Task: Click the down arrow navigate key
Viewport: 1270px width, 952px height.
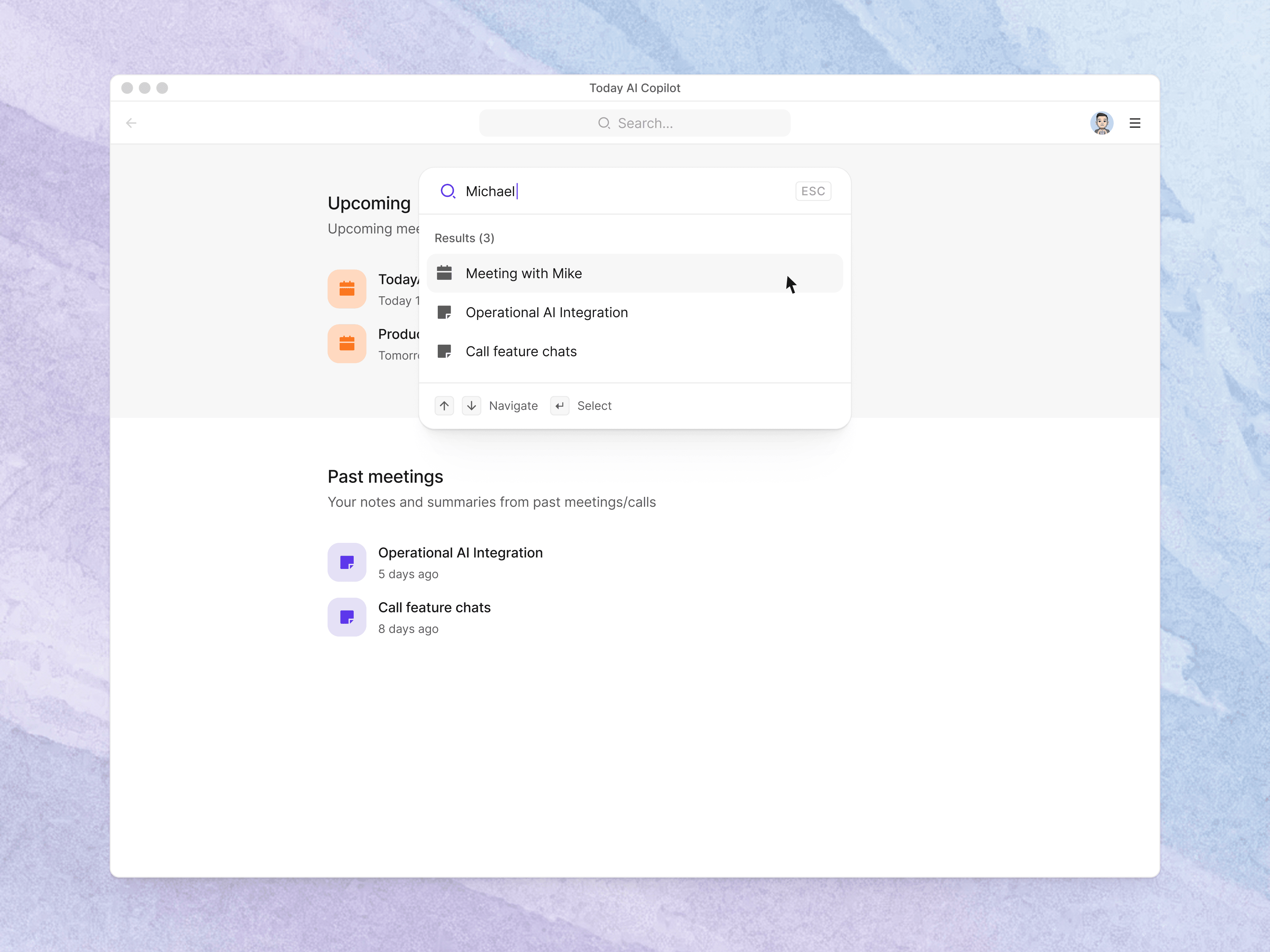Action: pyautogui.click(x=471, y=406)
